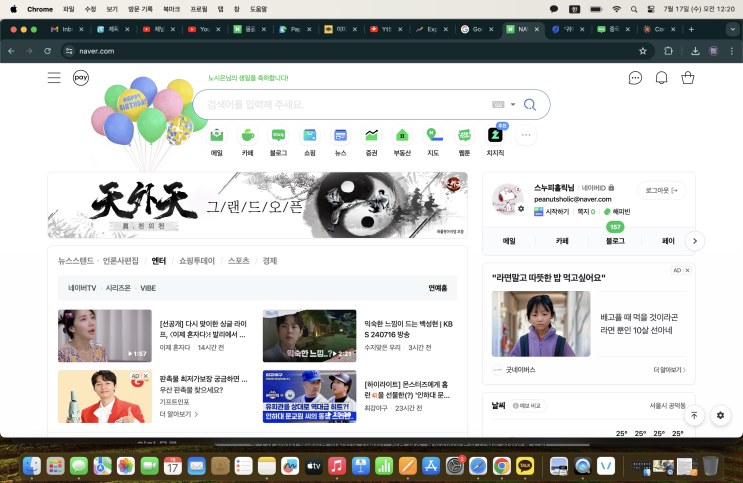The image size is (743, 483).
Task: Click the scroll-to-top arrow button
Action: [694, 415]
